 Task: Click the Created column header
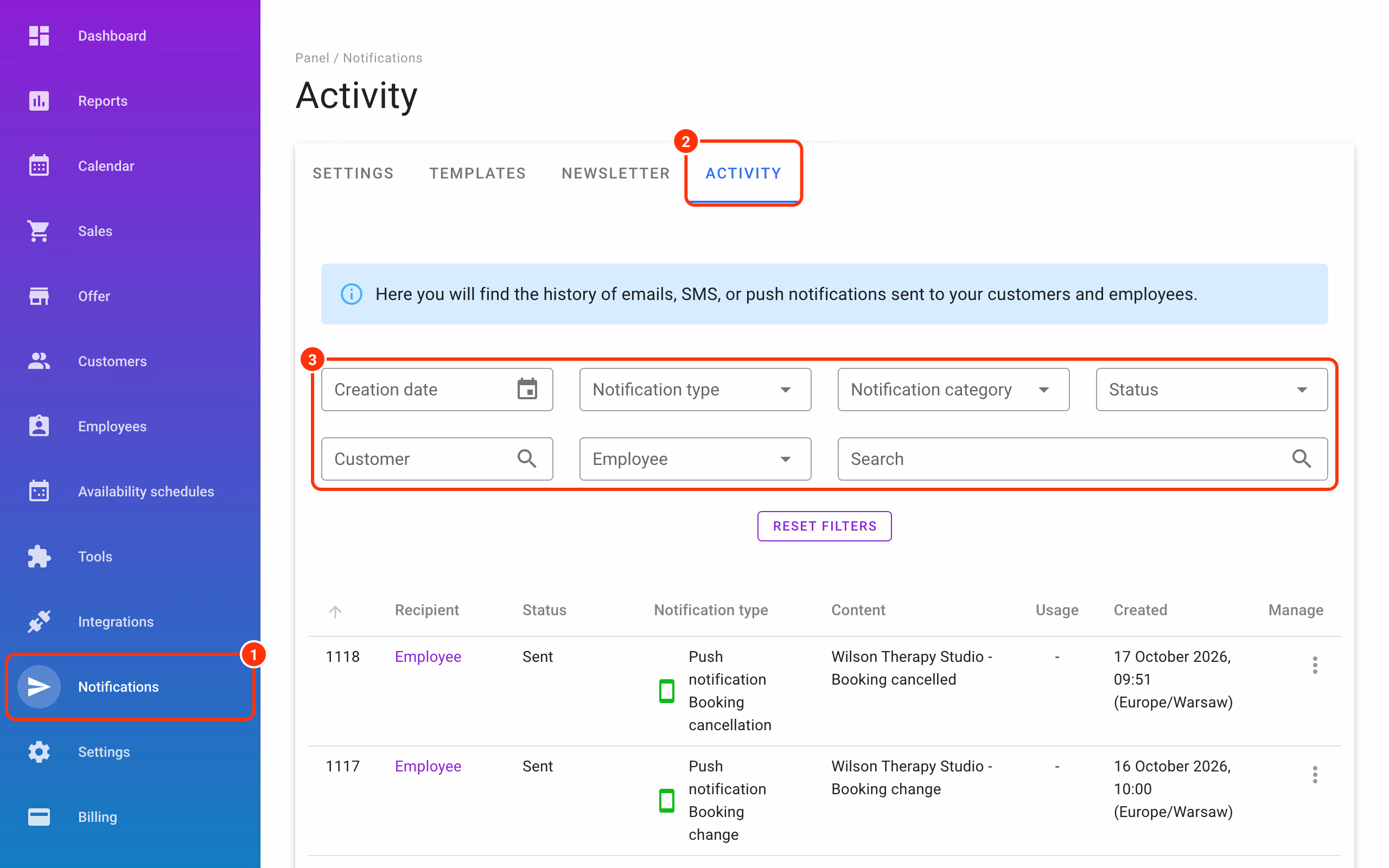point(1140,610)
